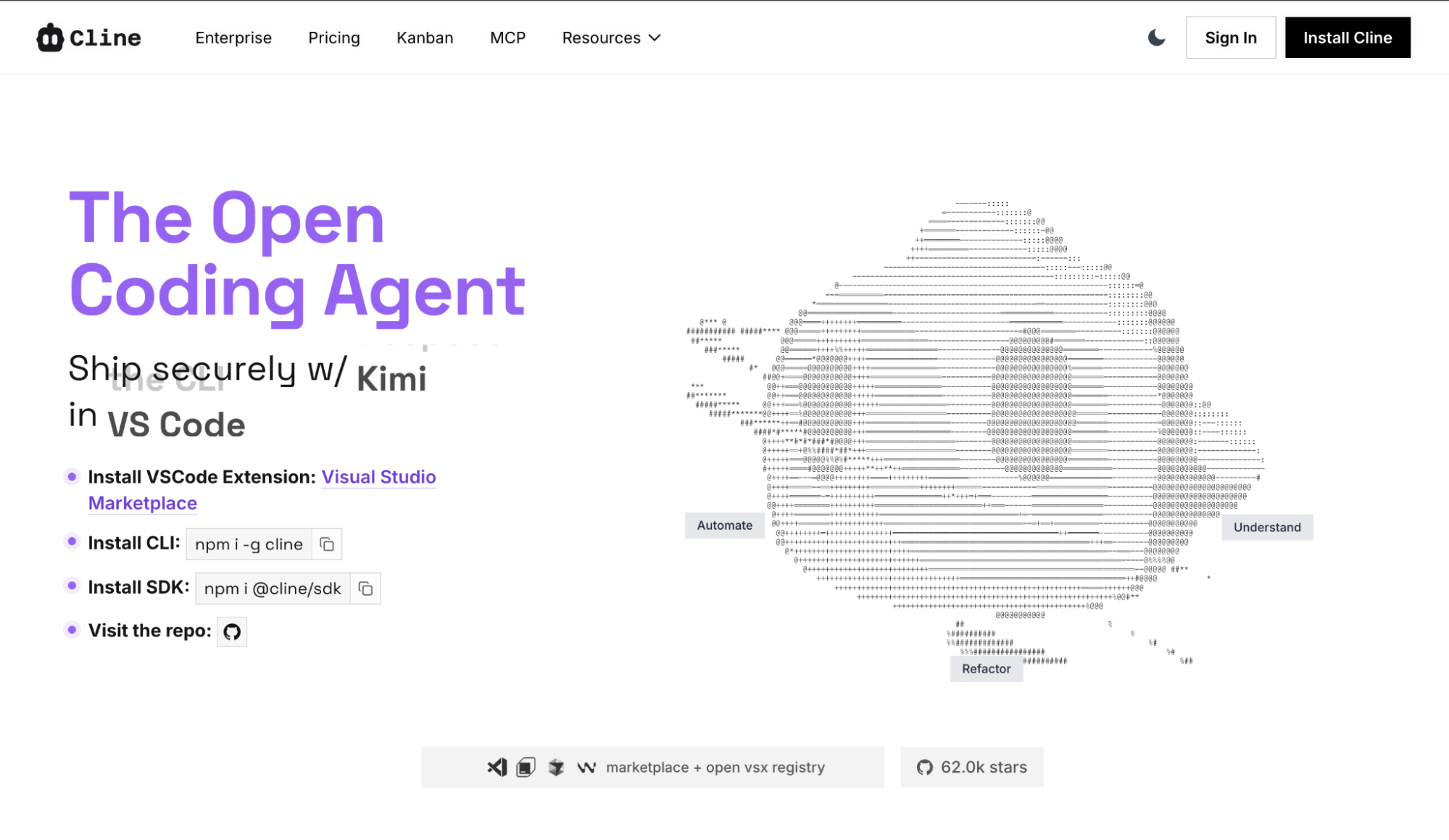Screen dimensions: 1449x840
Task: Click the Automate label tag
Action: tap(724, 525)
